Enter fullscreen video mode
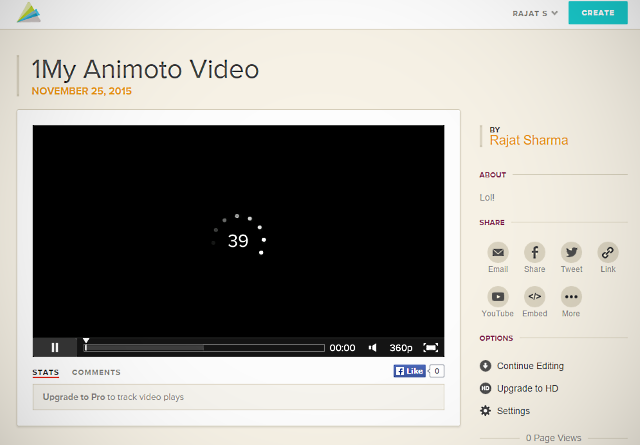Image resolution: width=640 pixels, height=445 pixels. click(431, 347)
